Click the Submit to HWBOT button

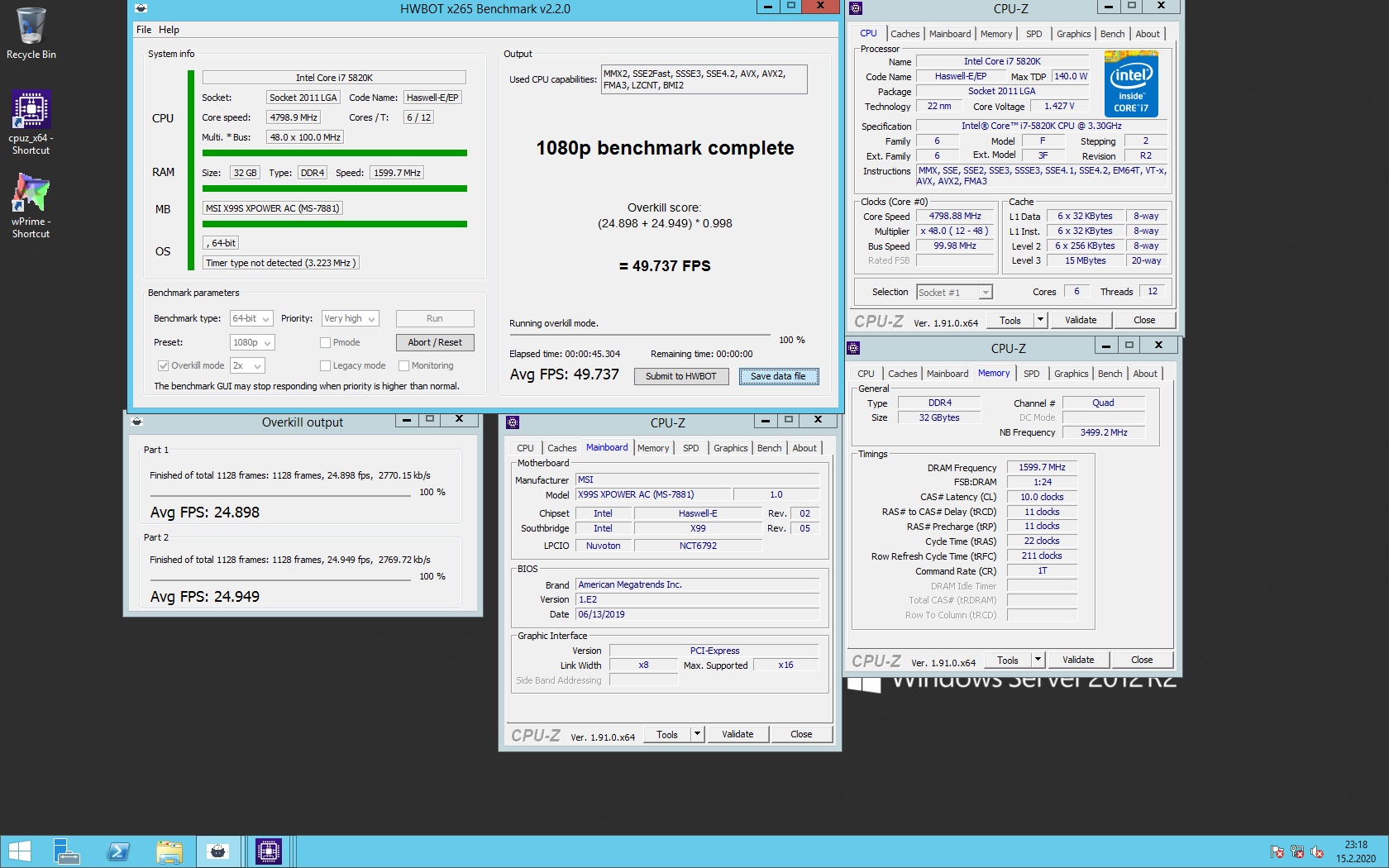[681, 376]
